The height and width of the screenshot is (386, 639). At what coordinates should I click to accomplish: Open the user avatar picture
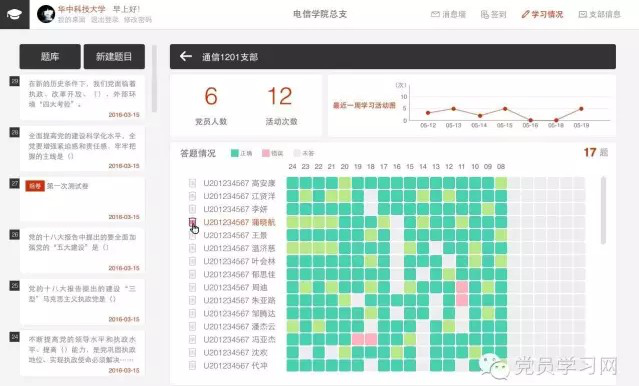(x=46, y=14)
